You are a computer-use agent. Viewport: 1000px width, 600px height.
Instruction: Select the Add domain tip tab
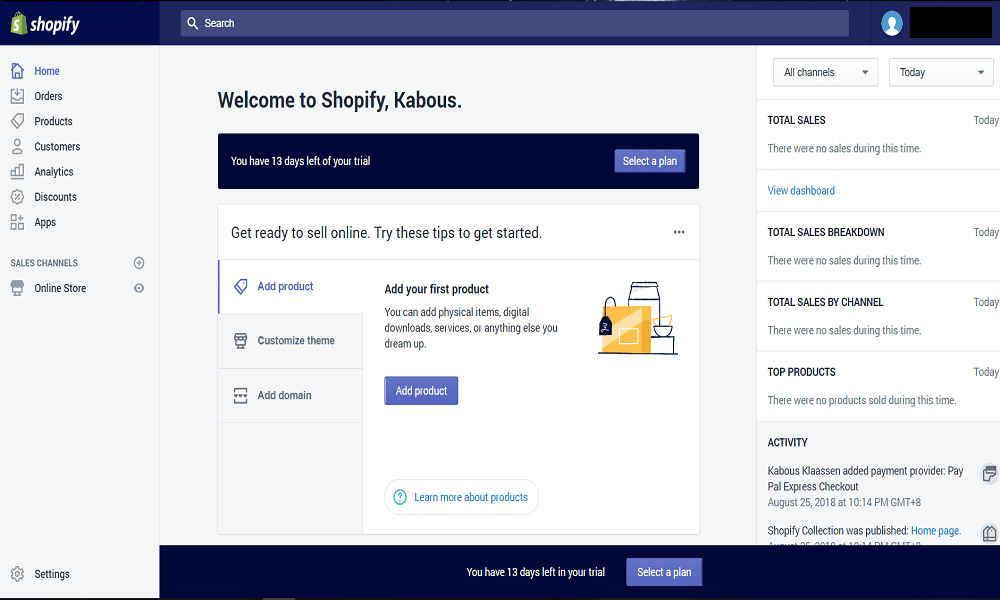click(291, 395)
